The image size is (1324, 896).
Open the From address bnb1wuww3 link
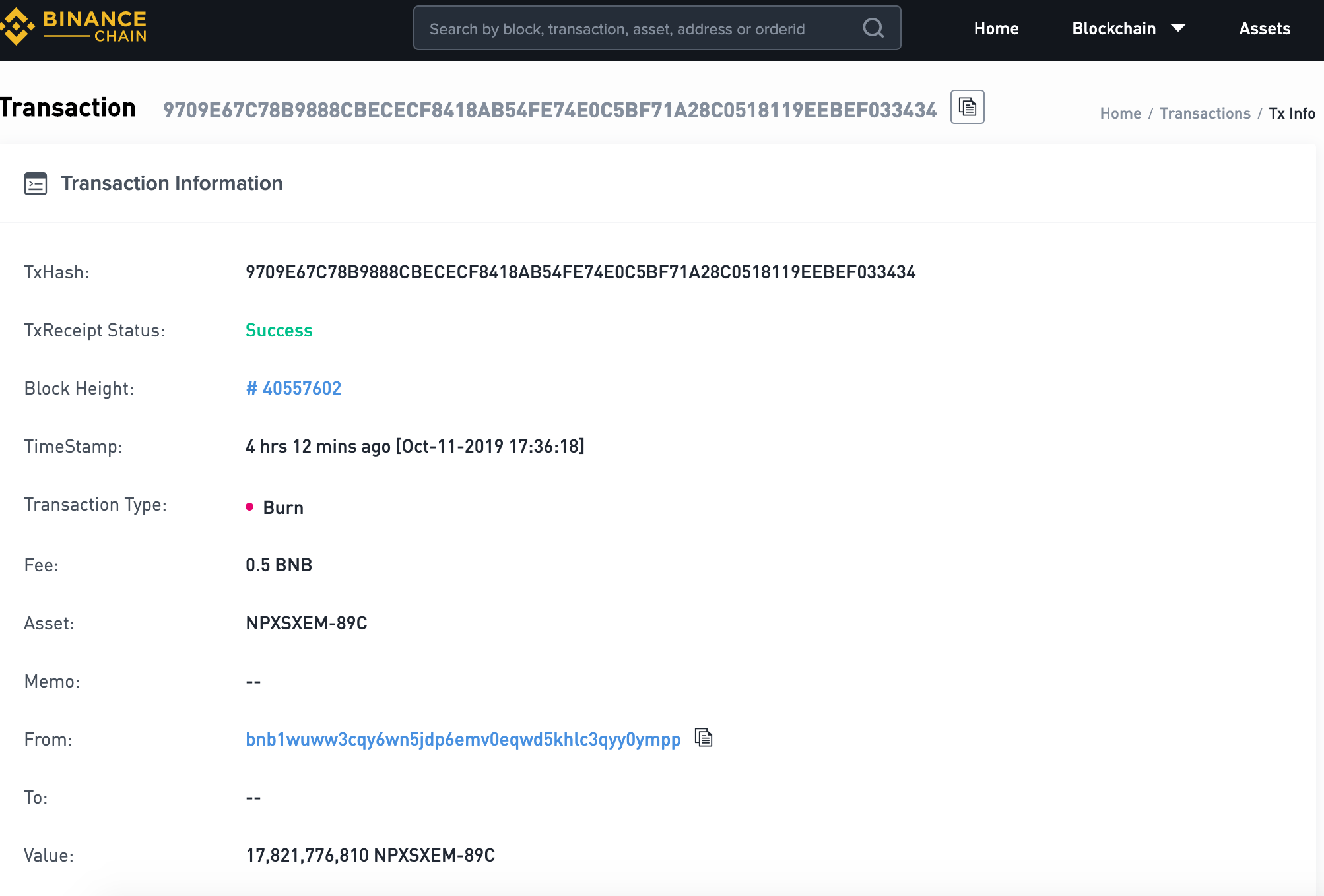tap(463, 739)
